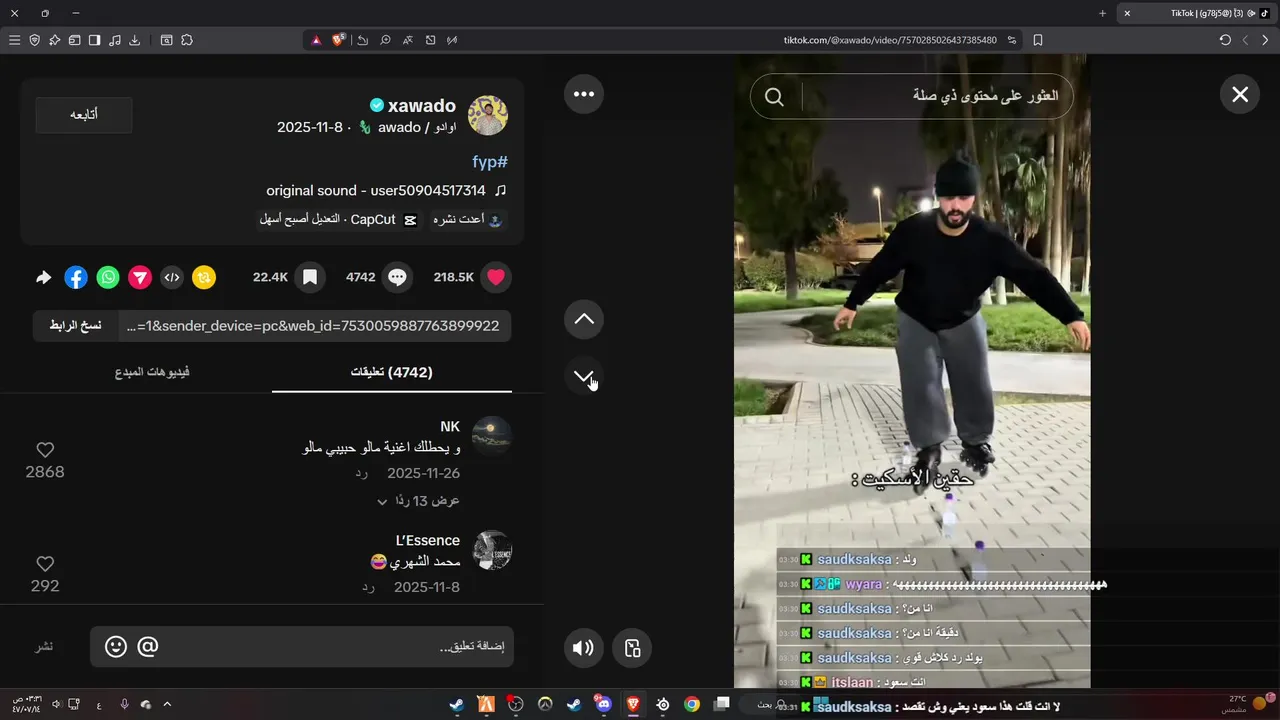Click the search magnifier in the video overlay
1280x720 pixels.
774,97
